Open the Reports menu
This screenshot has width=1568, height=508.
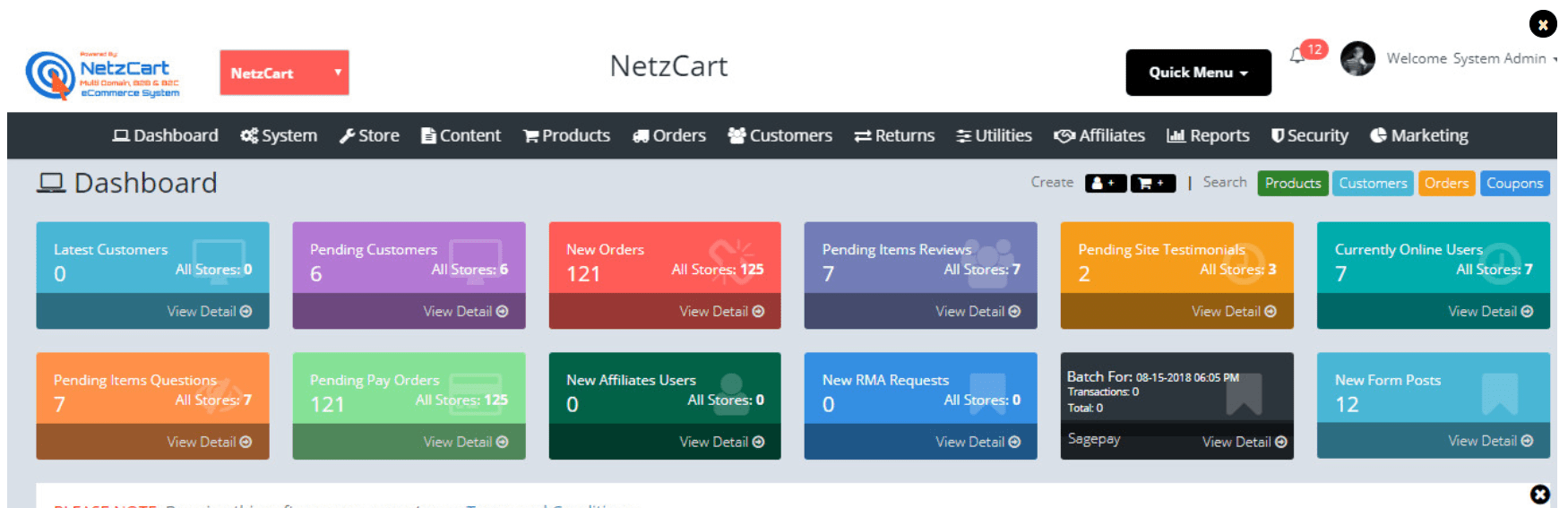coord(1208,136)
